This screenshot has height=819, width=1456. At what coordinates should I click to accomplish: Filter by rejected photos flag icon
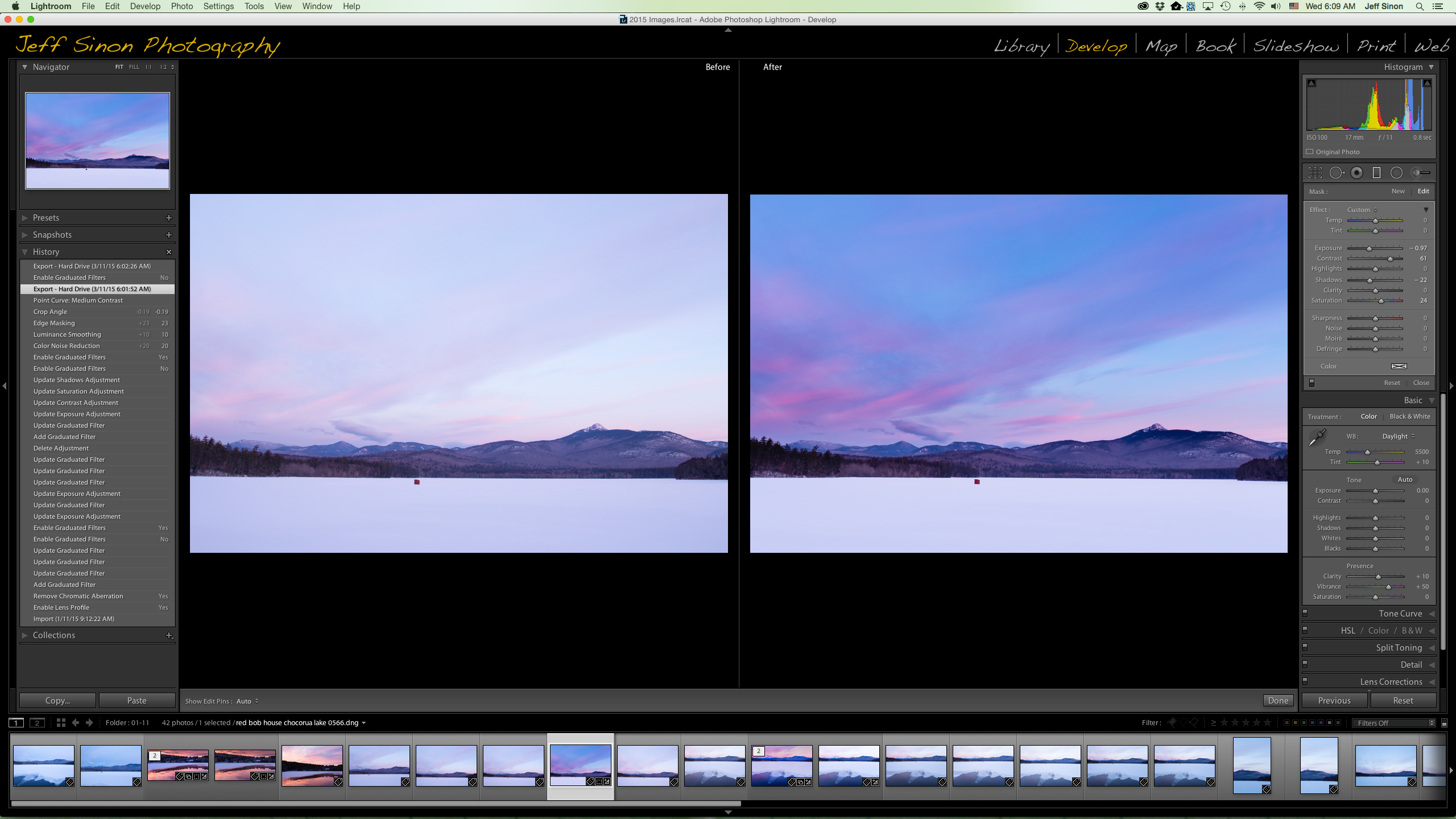(1194, 723)
